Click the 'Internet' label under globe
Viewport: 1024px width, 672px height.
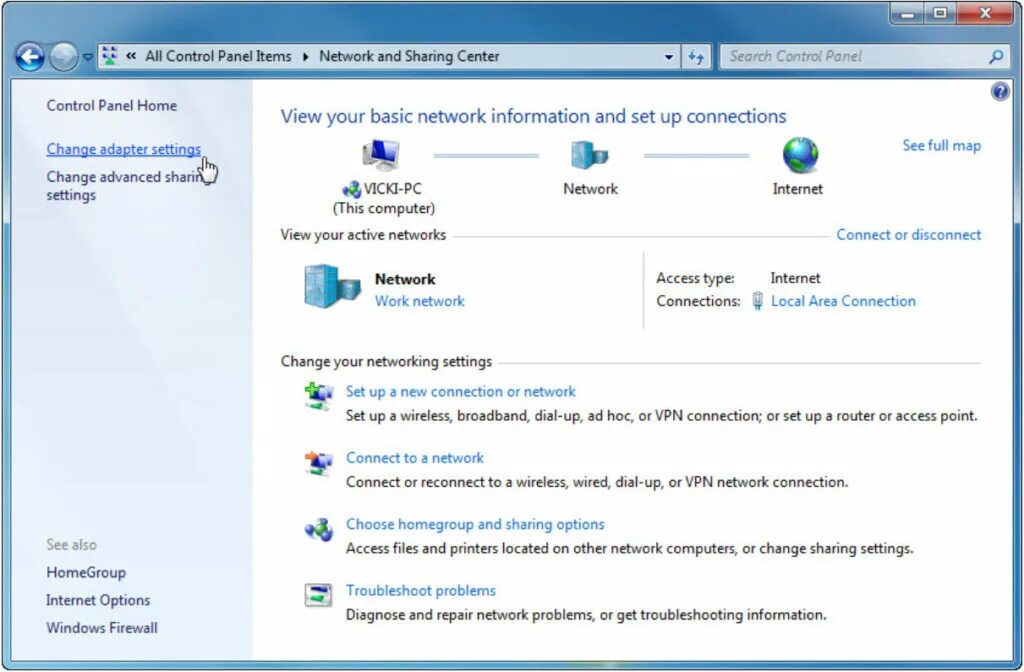click(797, 189)
